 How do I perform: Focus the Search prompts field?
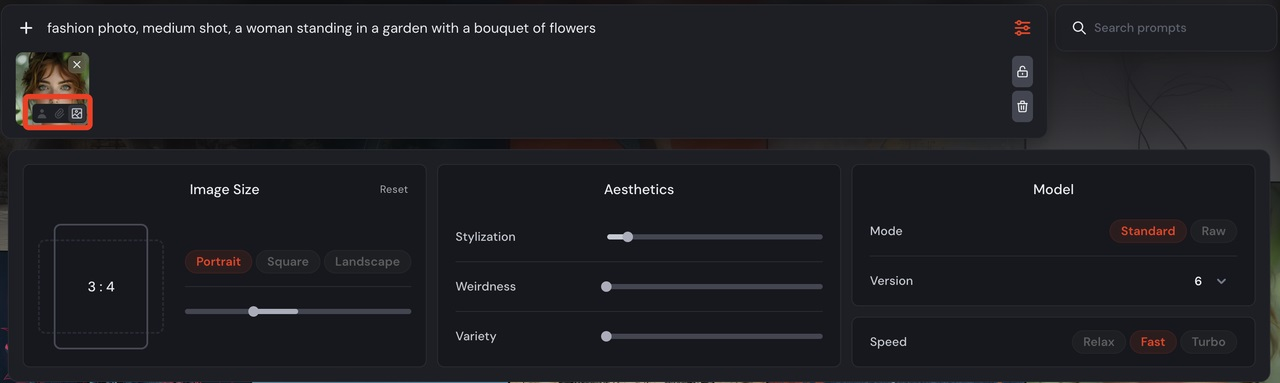(x=1167, y=28)
